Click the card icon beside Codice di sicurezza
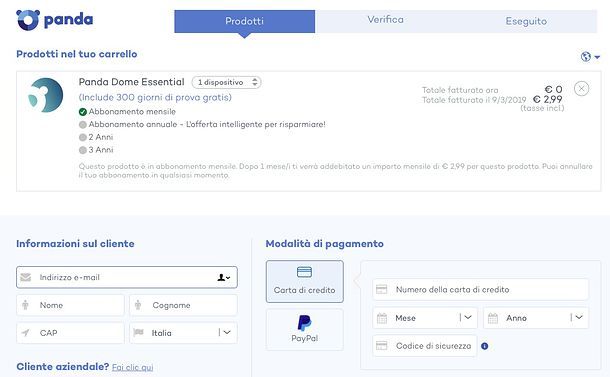 (382, 345)
